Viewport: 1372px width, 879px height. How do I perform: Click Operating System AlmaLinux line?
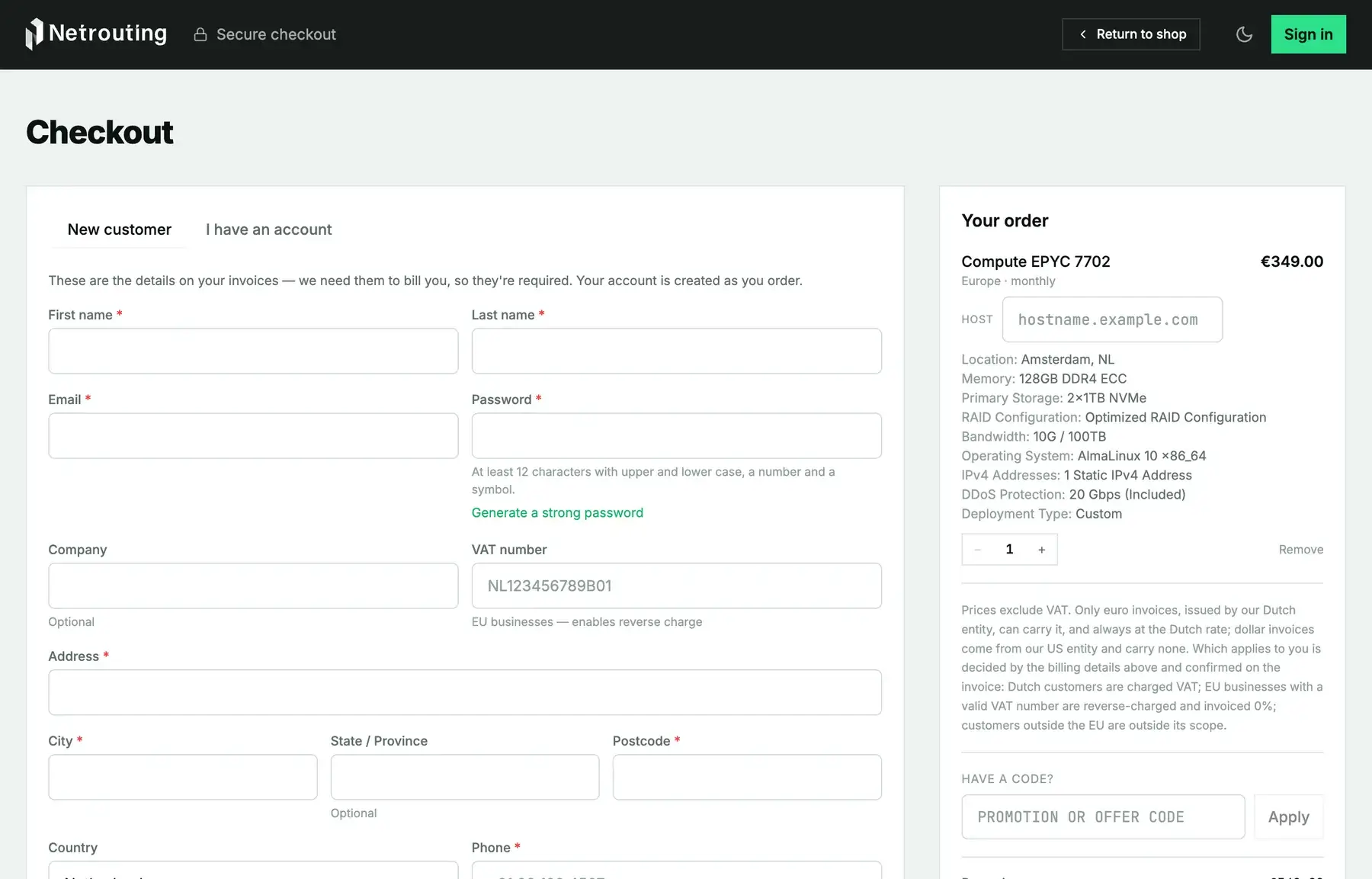point(1083,456)
